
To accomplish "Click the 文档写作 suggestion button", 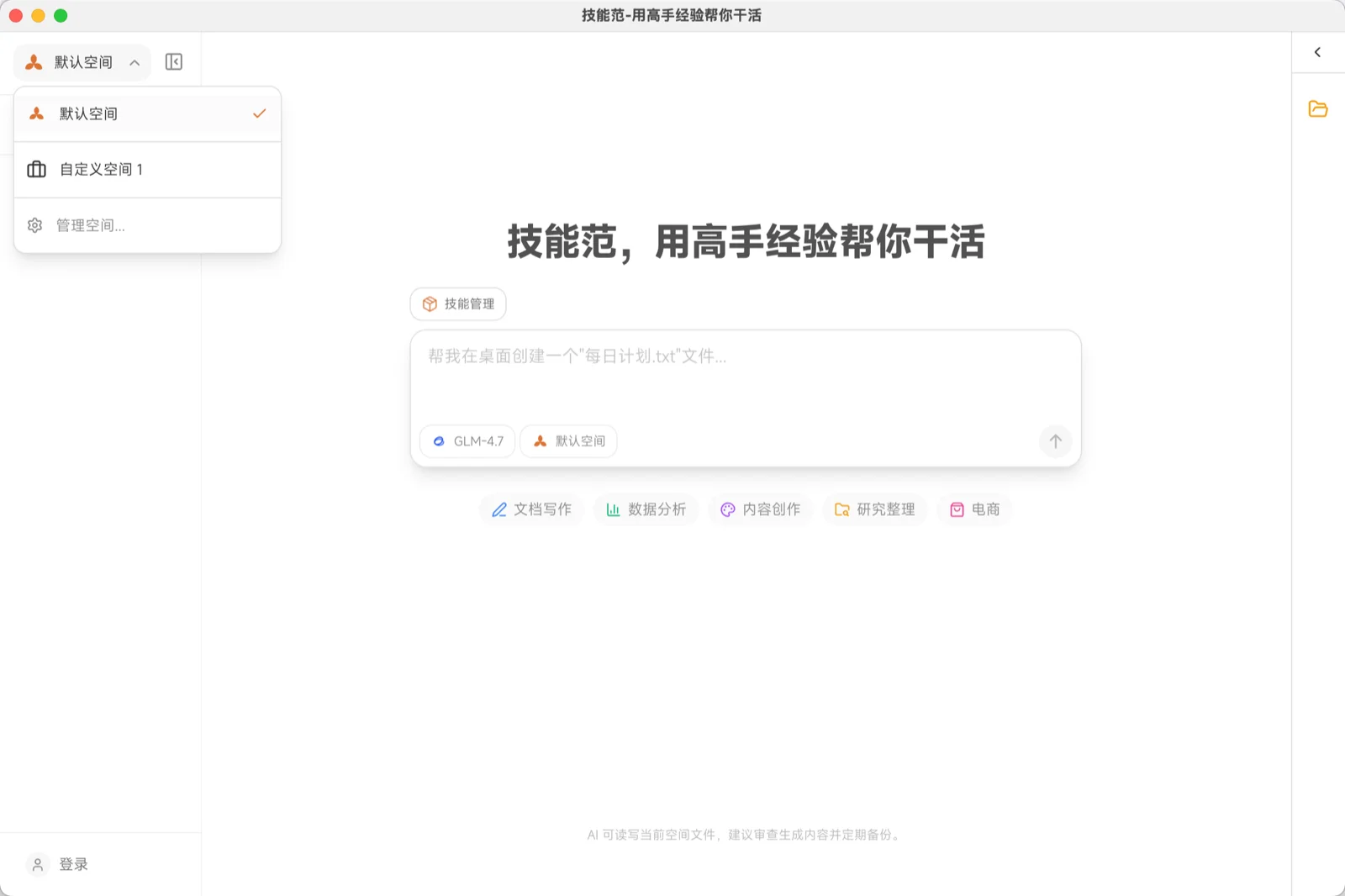I will 531,509.
